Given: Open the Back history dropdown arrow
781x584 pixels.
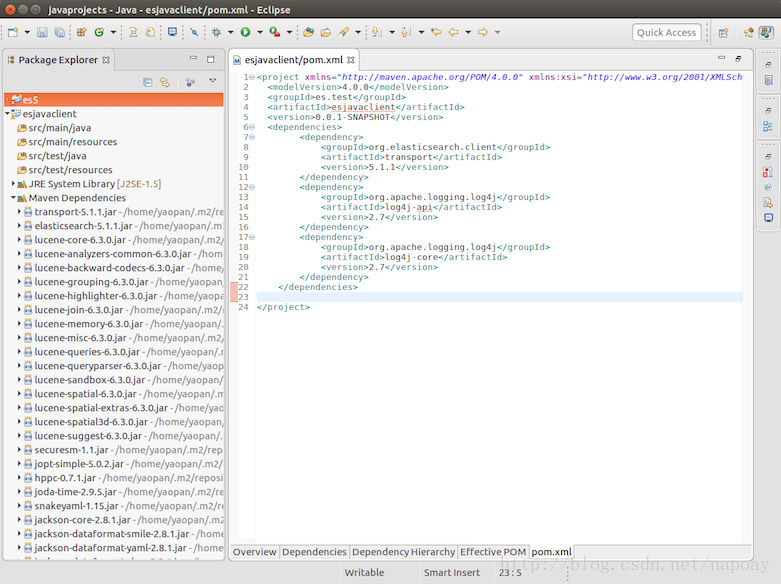Looking at the screenshot, I should click(468, 32).
